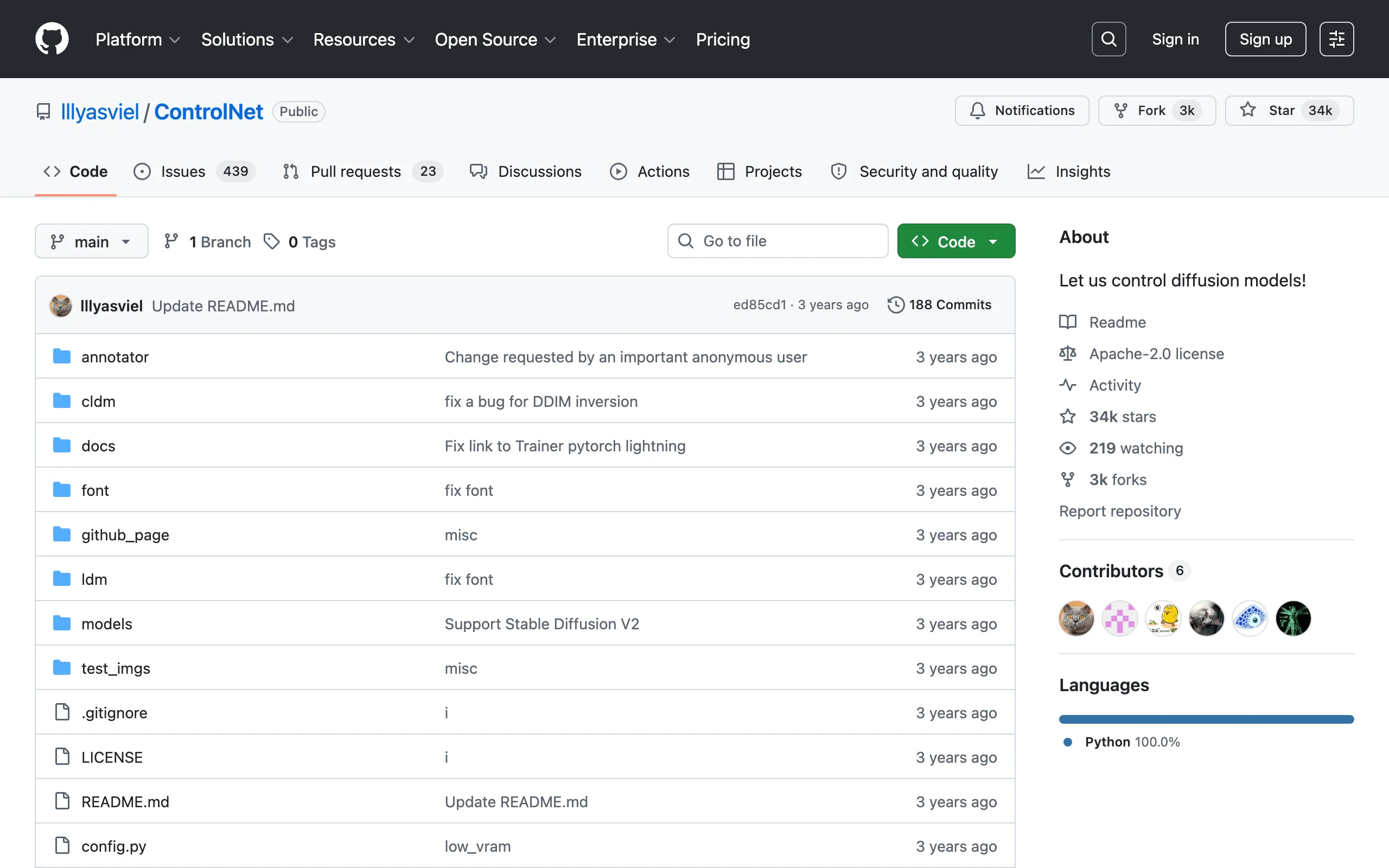Open the first contributor cat avatar
This screenshot has height=868, width=1389.
pyautogui.click(x=1076, y=618)
